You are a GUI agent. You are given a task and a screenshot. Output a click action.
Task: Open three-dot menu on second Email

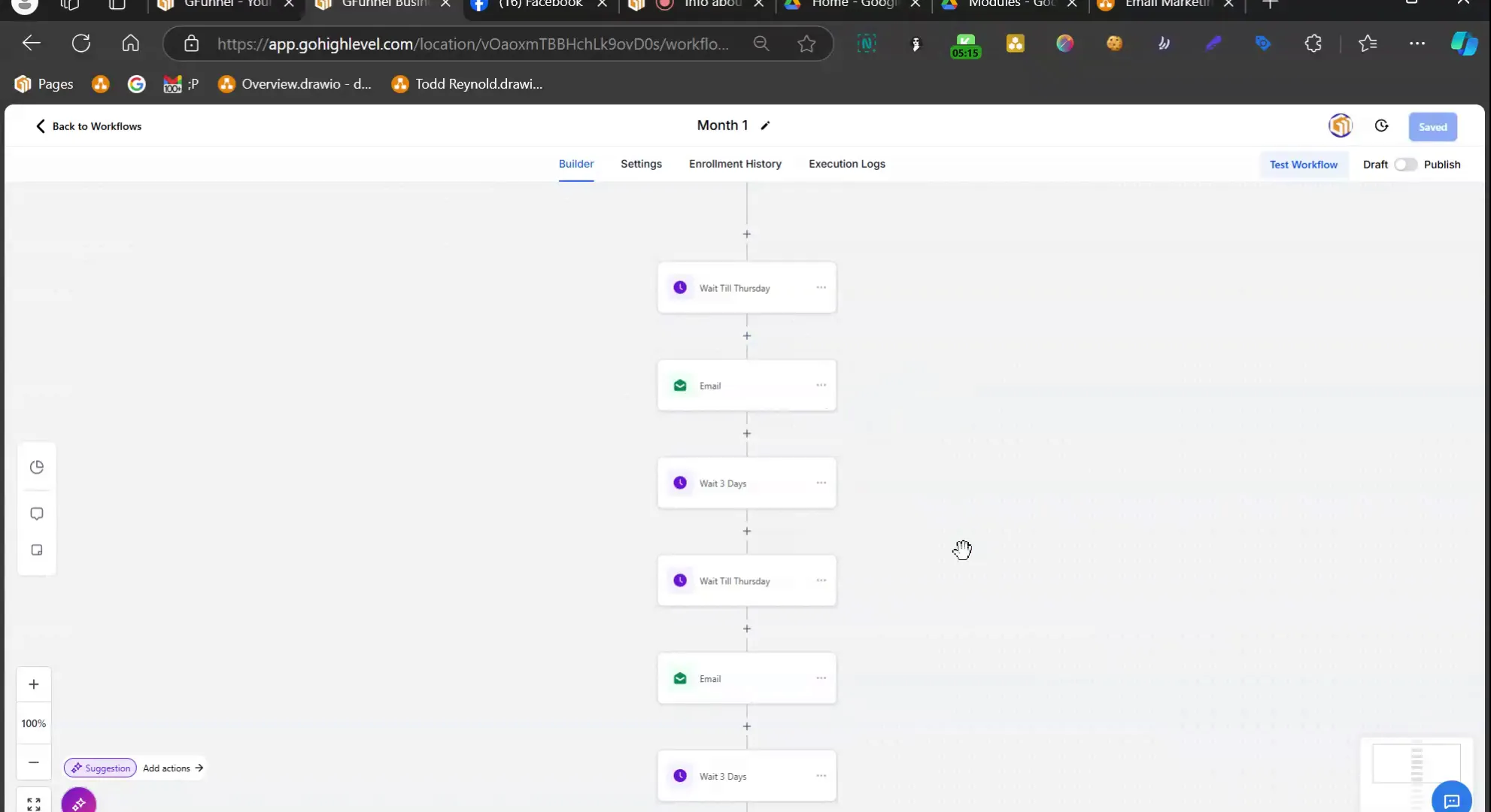pyautogui.click(x=821, y=679)
